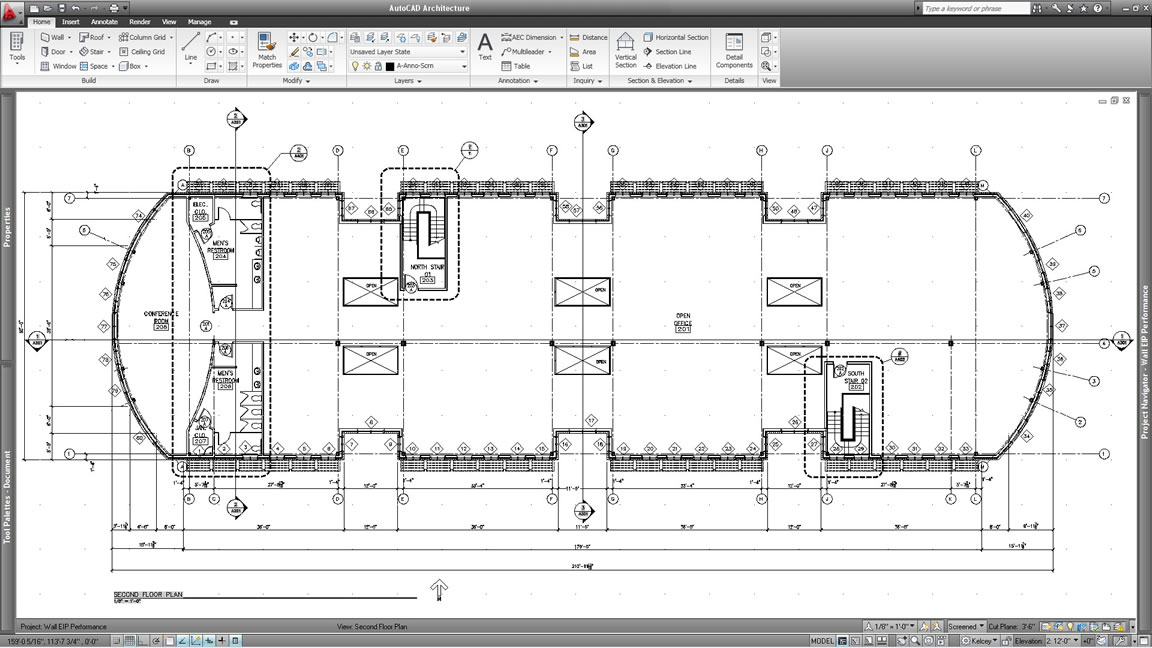Toggle the MODEL space button
Viewport: 1152px width, 648px height.
(x=822, y=640)
